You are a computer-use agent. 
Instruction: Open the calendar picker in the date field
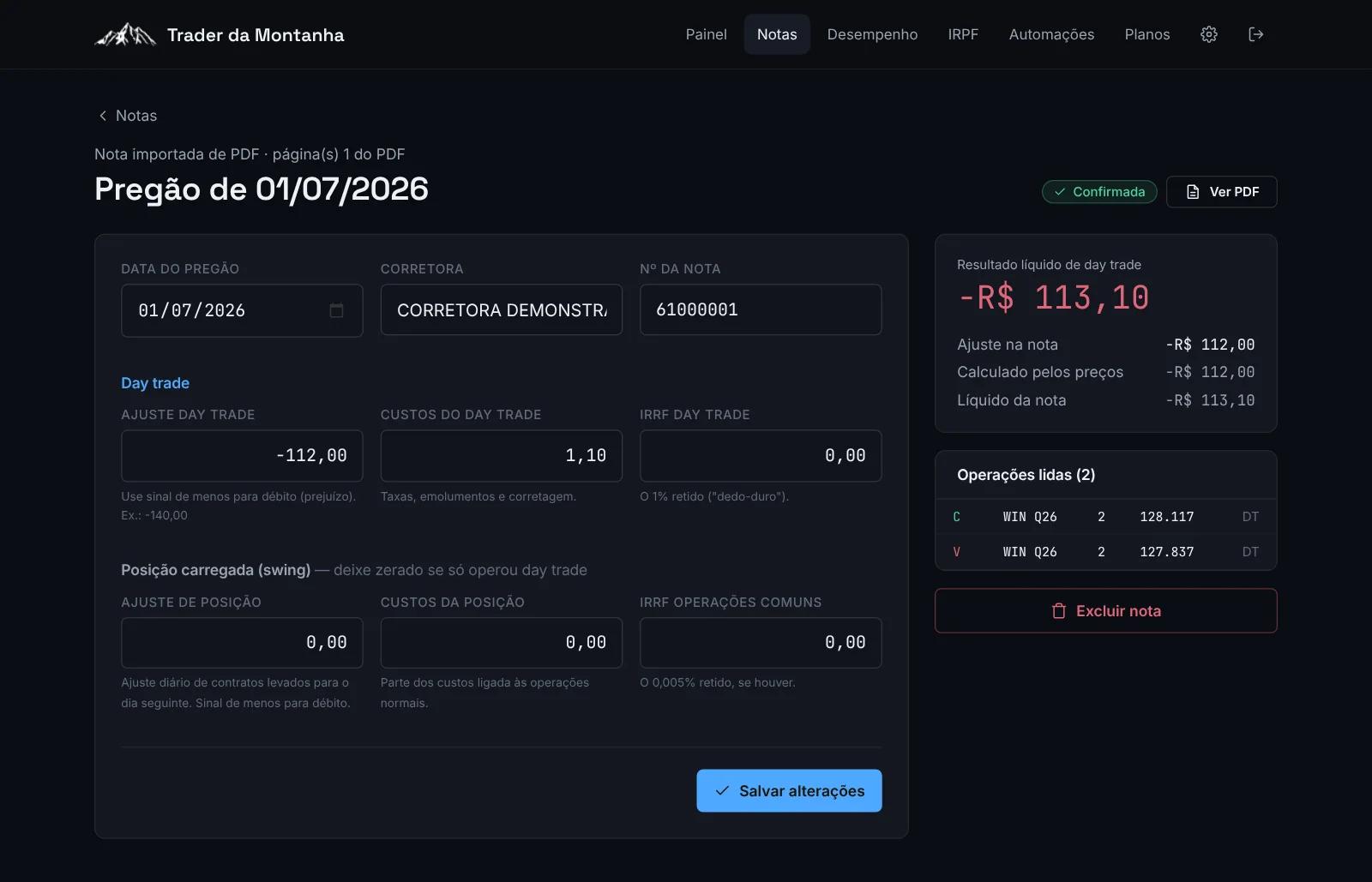(336, 310)
